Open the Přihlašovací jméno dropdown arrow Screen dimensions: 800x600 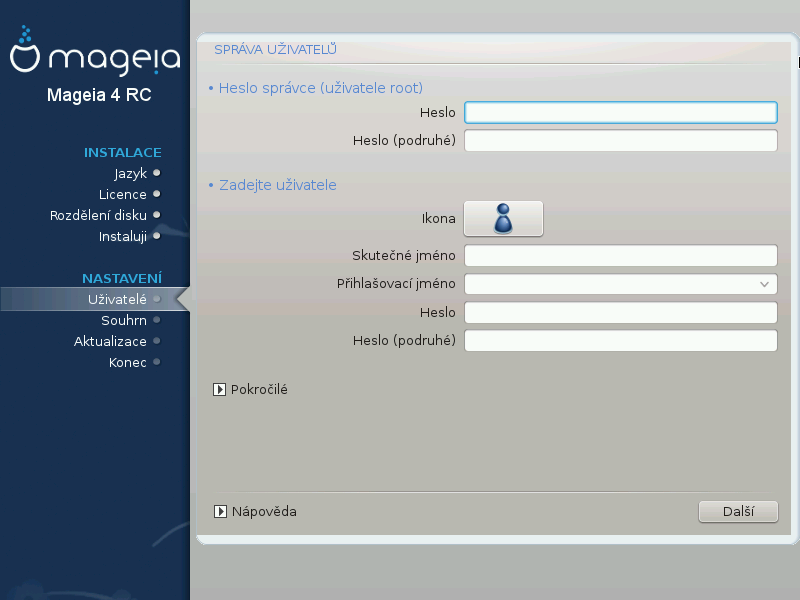[764, 284]
